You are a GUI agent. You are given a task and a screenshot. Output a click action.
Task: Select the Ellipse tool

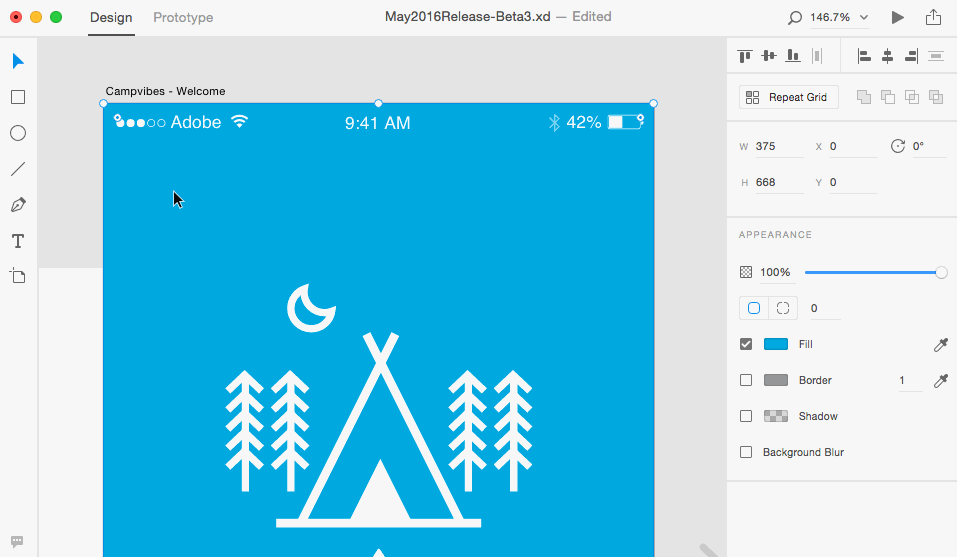pyautogui.click(x=18, y=133)
